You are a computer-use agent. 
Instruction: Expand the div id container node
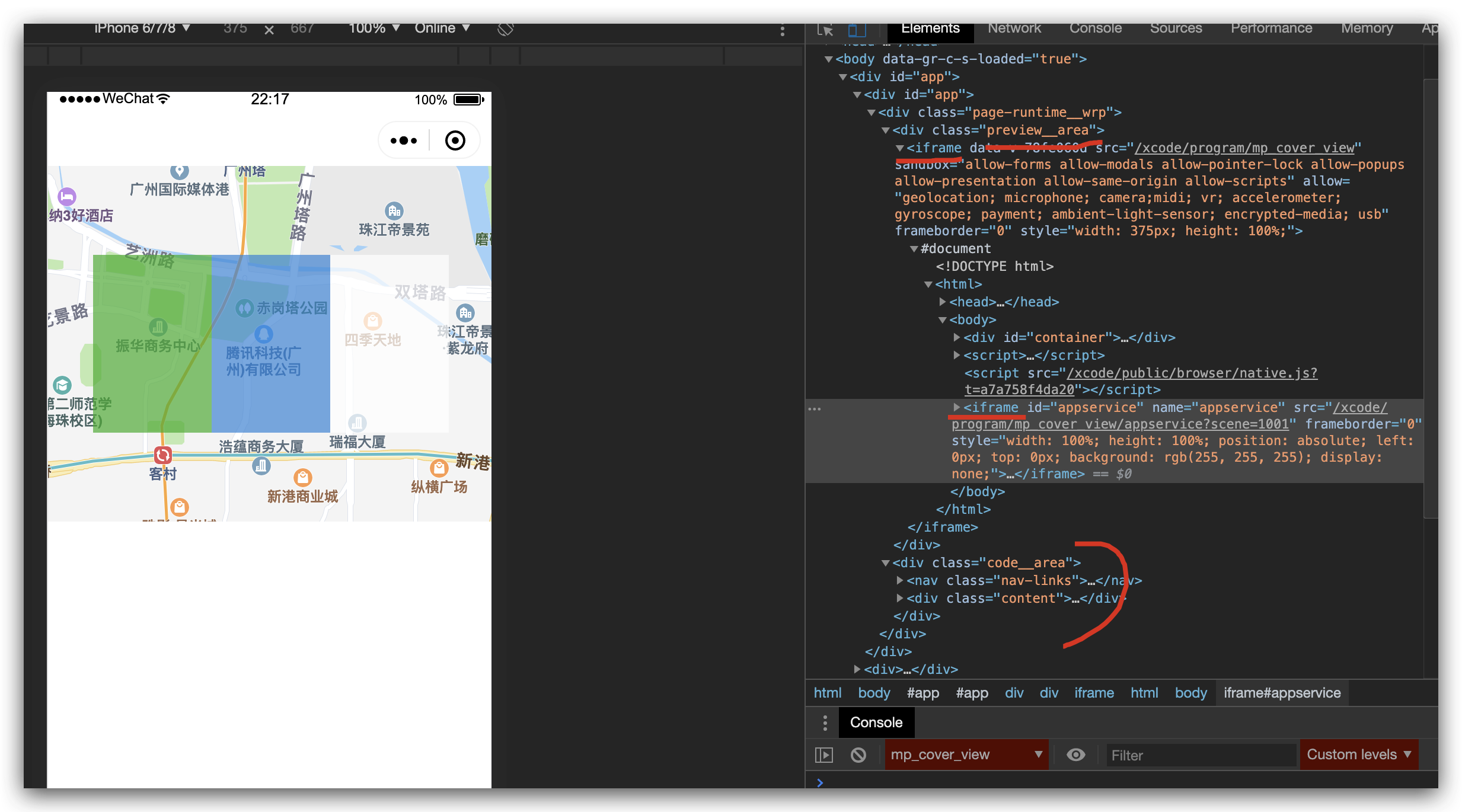click(x=957, y=337)
